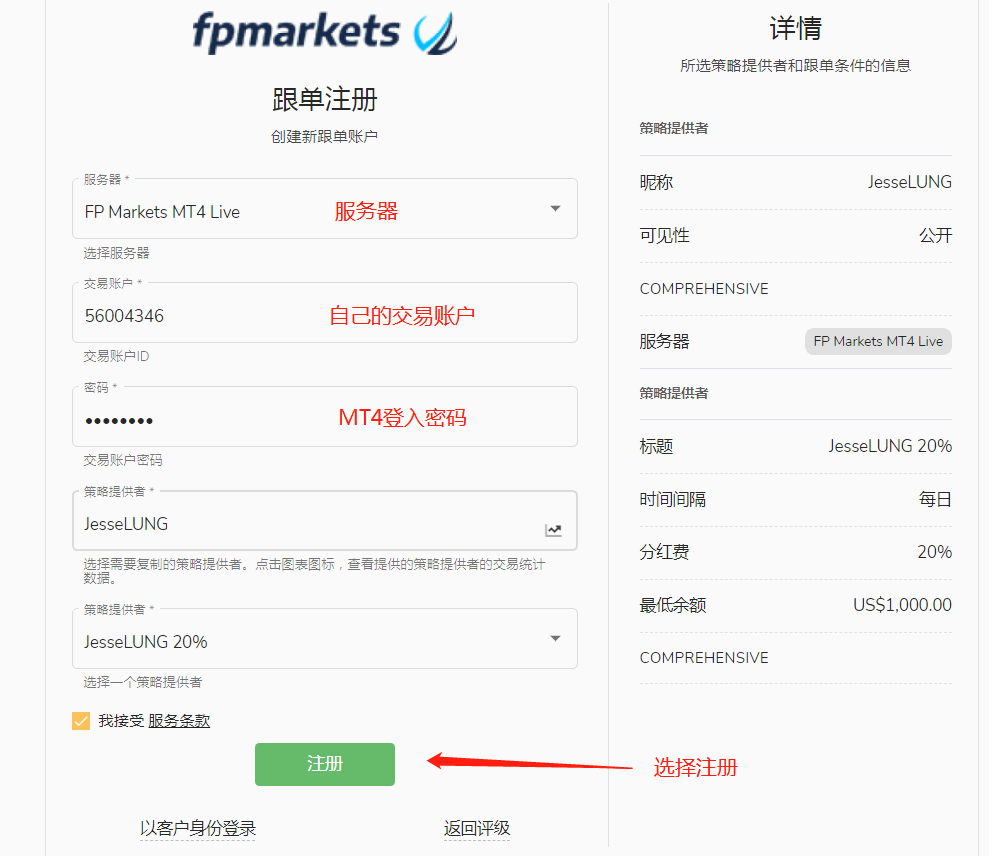Select the nickname value JesseLUNG in details
The height and width of the screenshot is (856, 990).
tap(909, 182)
